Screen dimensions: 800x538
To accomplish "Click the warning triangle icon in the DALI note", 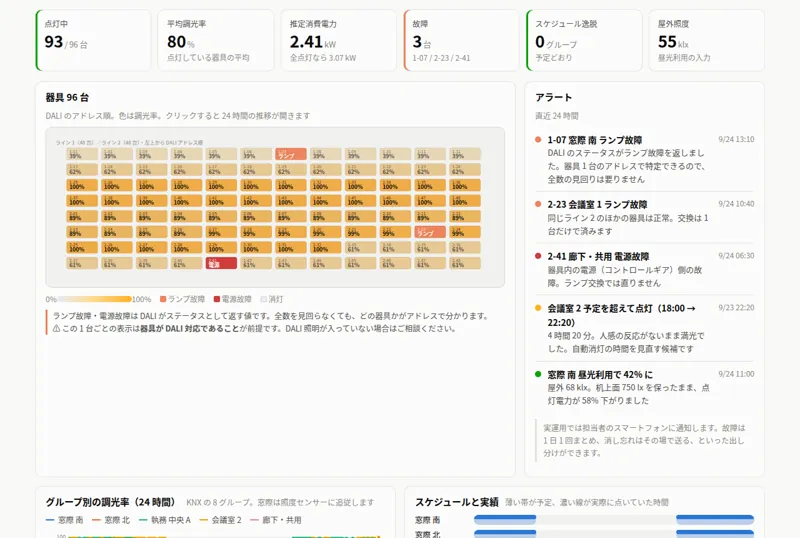I will coord(57,329).
